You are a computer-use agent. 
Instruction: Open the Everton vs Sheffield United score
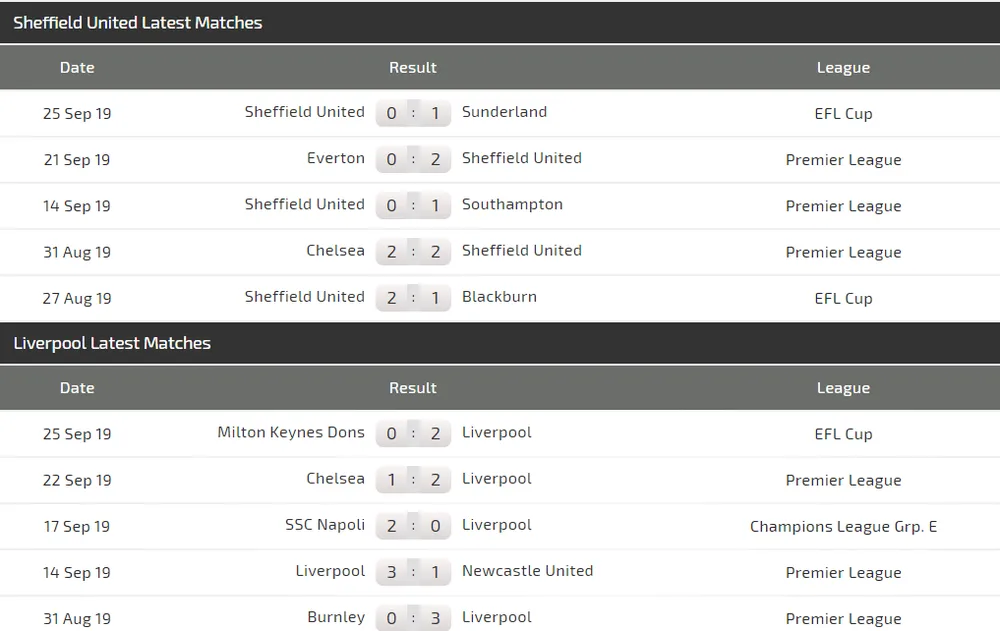tap(413, 159)
